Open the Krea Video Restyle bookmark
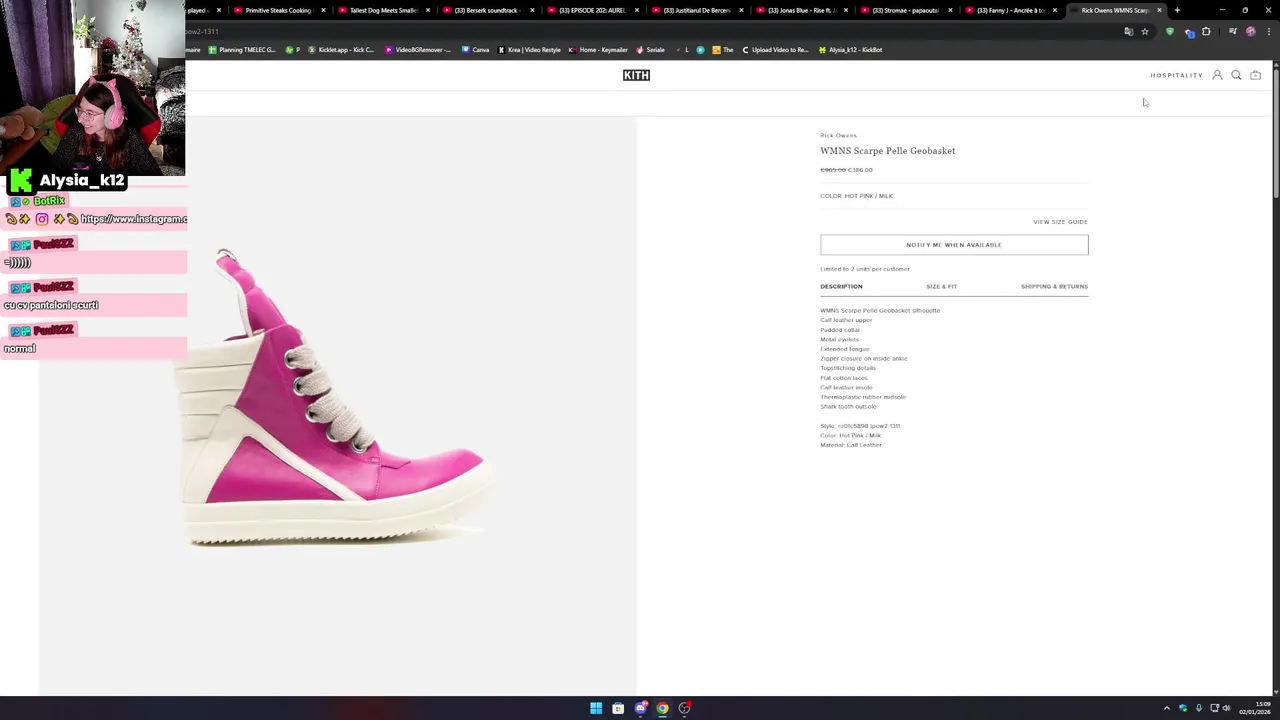 530,50
